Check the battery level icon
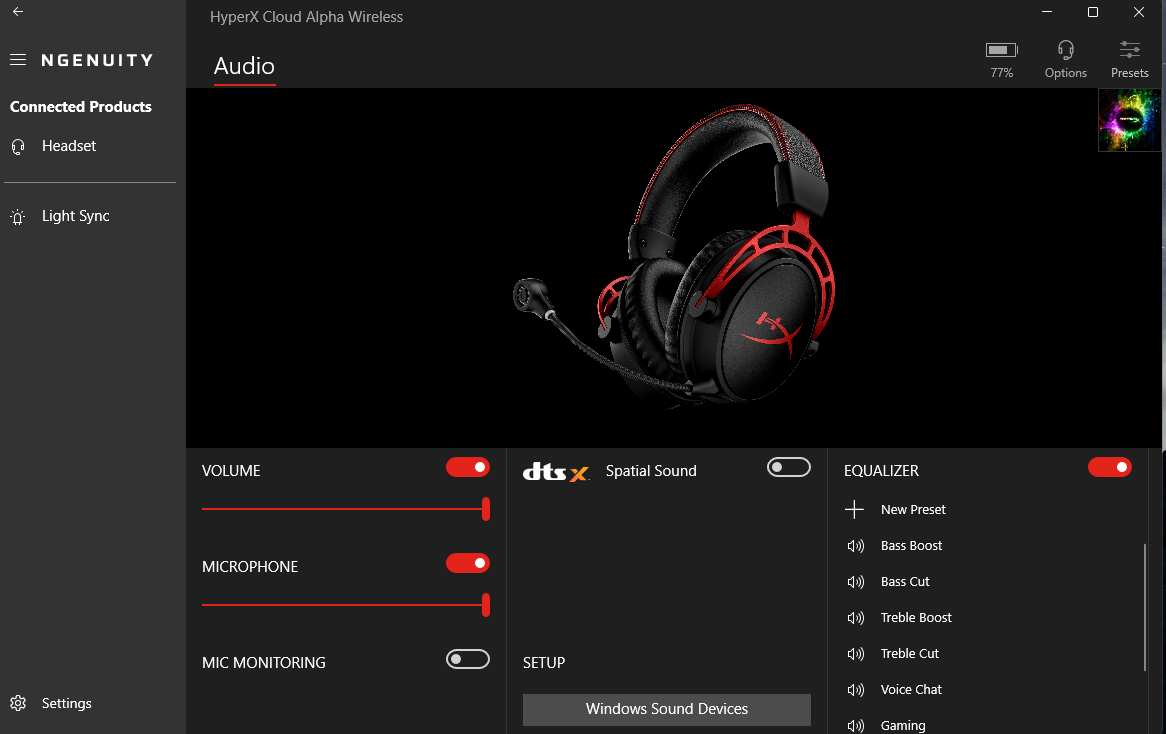The image size is (1166, 734). click(1002, 50)
